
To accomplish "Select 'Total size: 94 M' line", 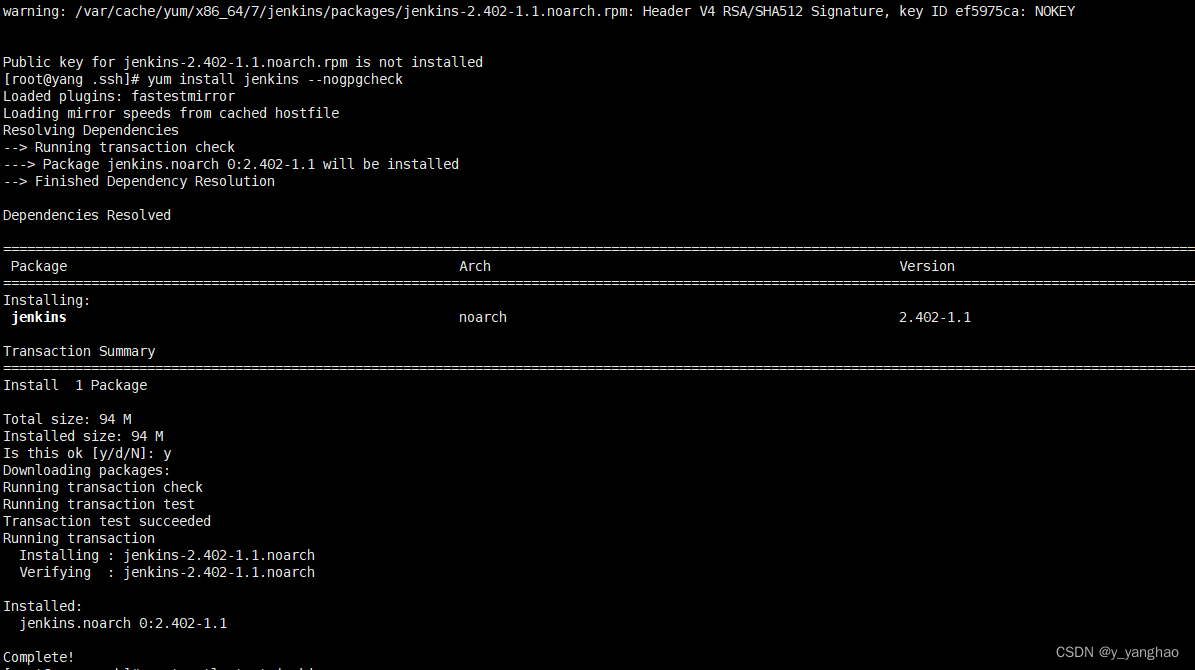I will point(67,419).
